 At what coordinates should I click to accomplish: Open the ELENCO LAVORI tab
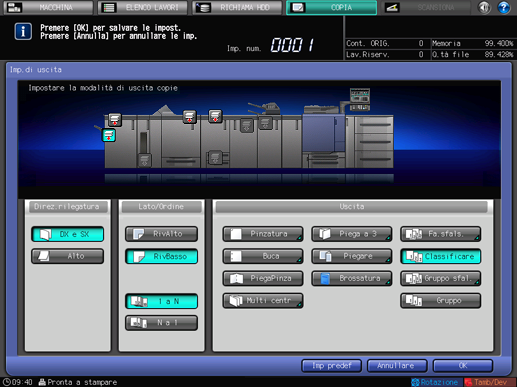[x=143, y=7]
